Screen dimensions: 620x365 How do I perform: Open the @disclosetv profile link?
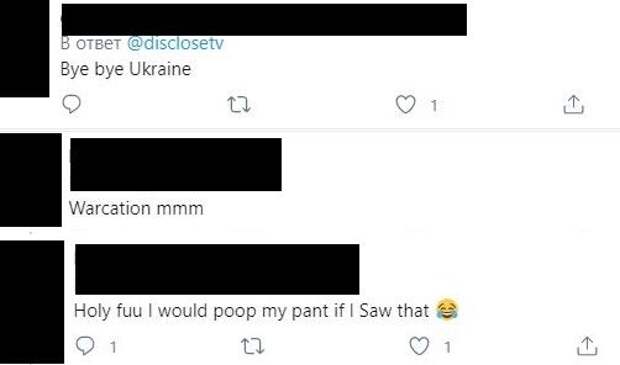tap(176, 43)
